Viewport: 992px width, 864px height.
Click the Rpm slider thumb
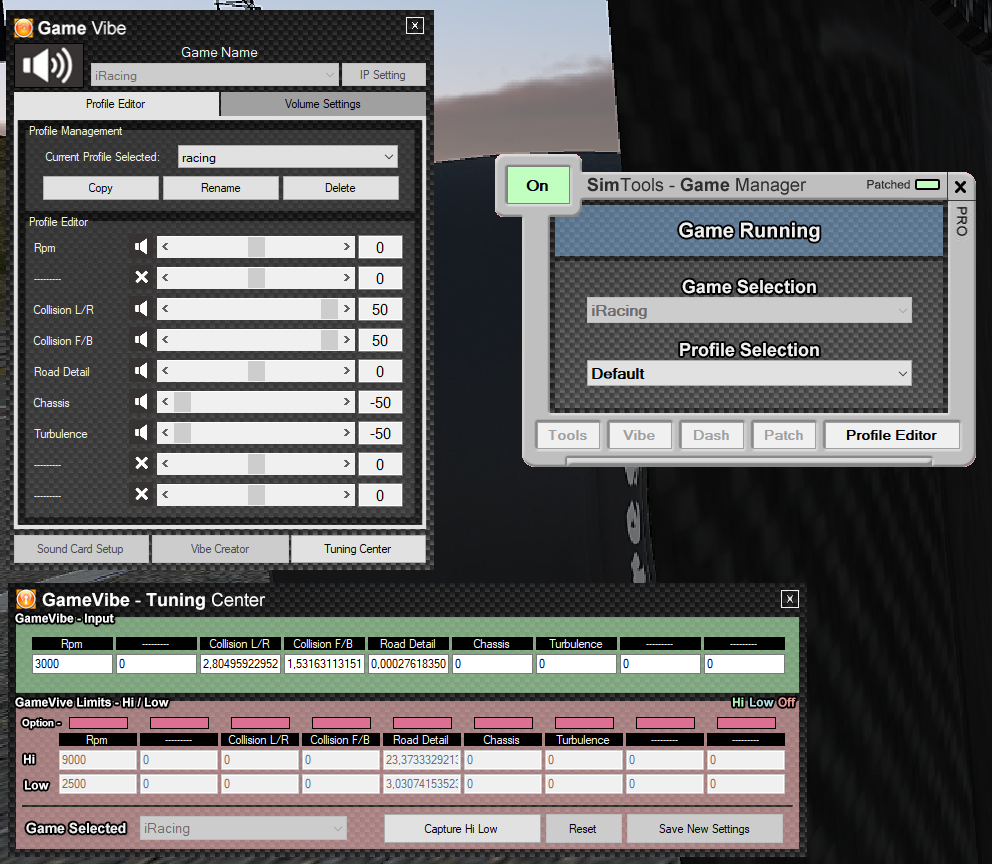[x=256, y=247]
